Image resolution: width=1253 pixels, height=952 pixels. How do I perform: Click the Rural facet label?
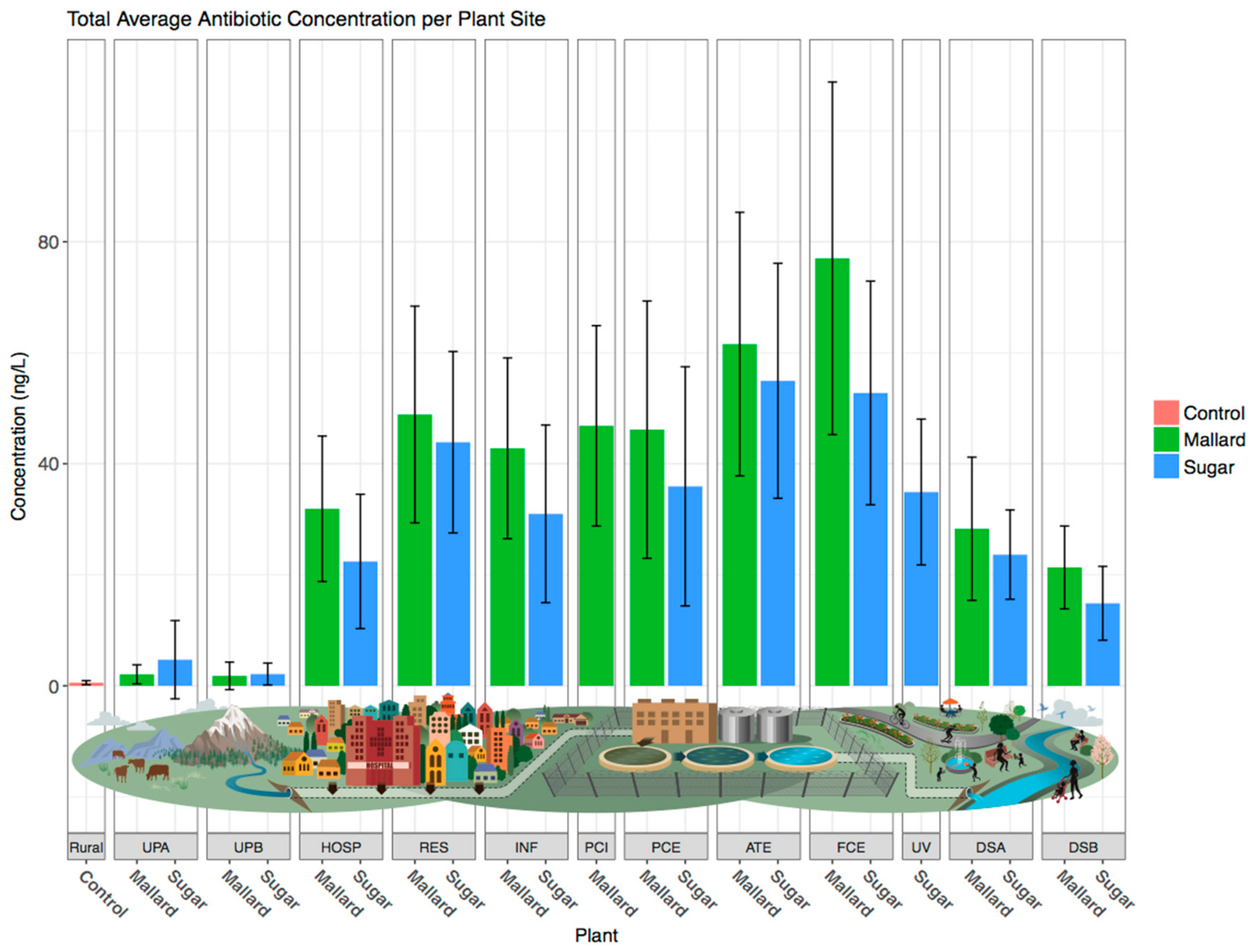86,847
